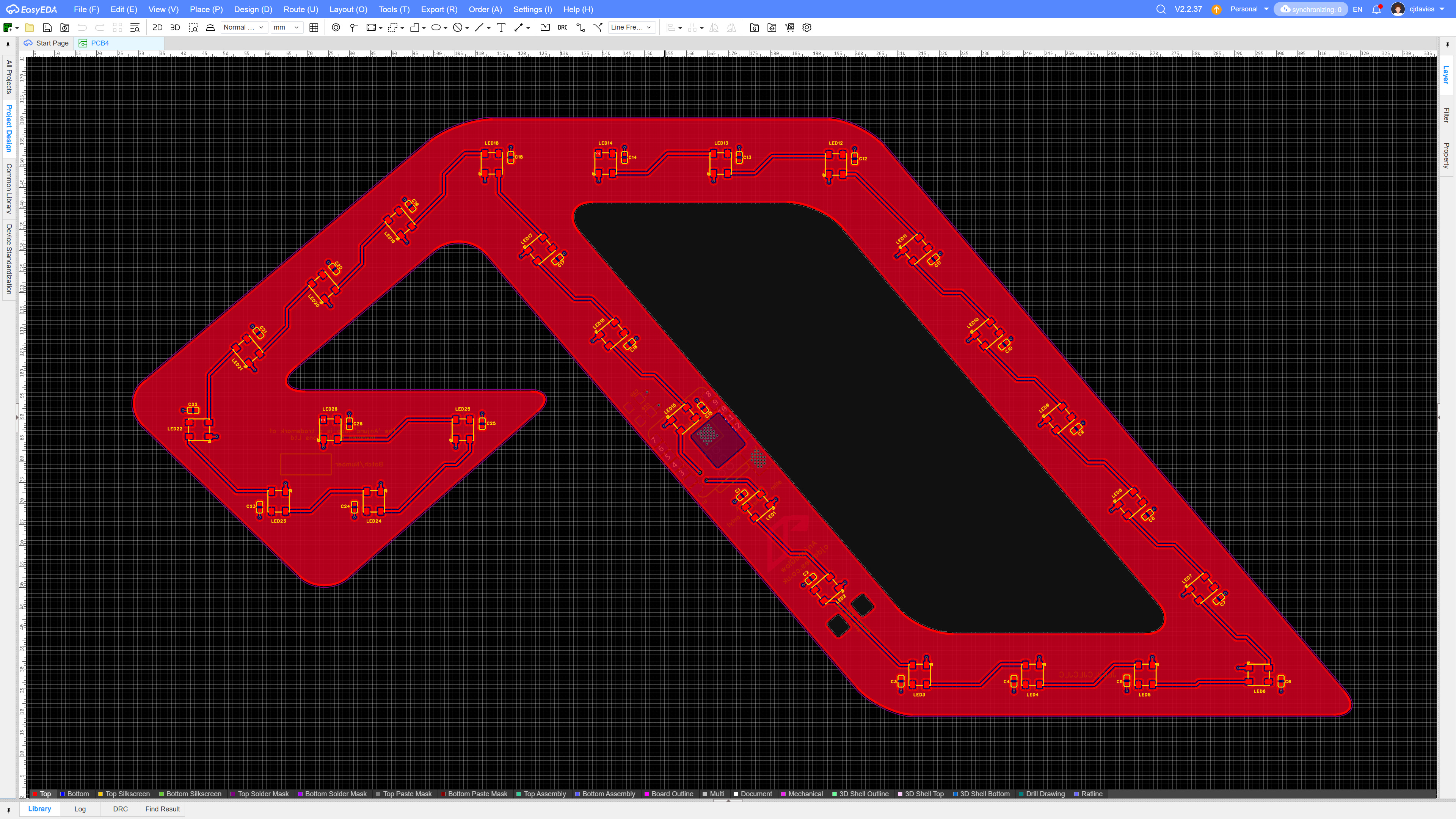The image size is (1456, 819).
Task: Open the grid settings icon
Action: coord(314,27)
